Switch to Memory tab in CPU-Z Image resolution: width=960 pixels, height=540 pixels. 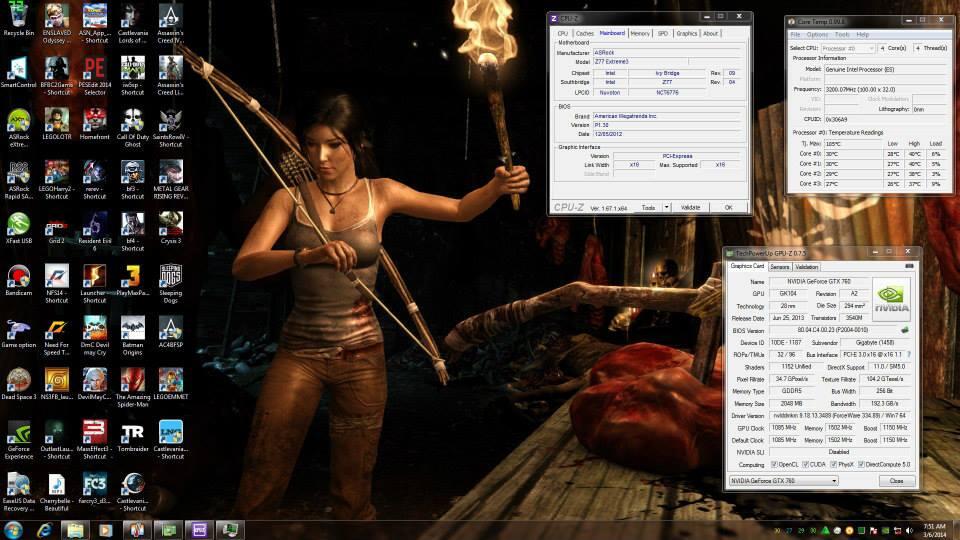coord(640,34)
